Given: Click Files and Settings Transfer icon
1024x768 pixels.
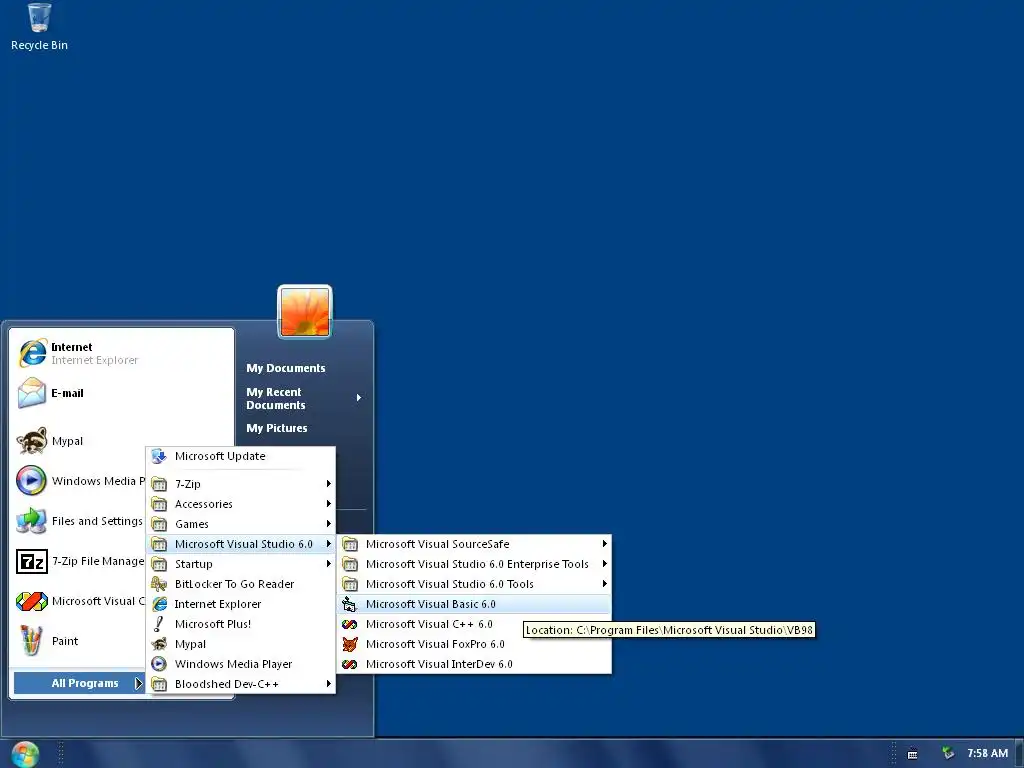Looking at the screenshot, I should click(32, 520).
